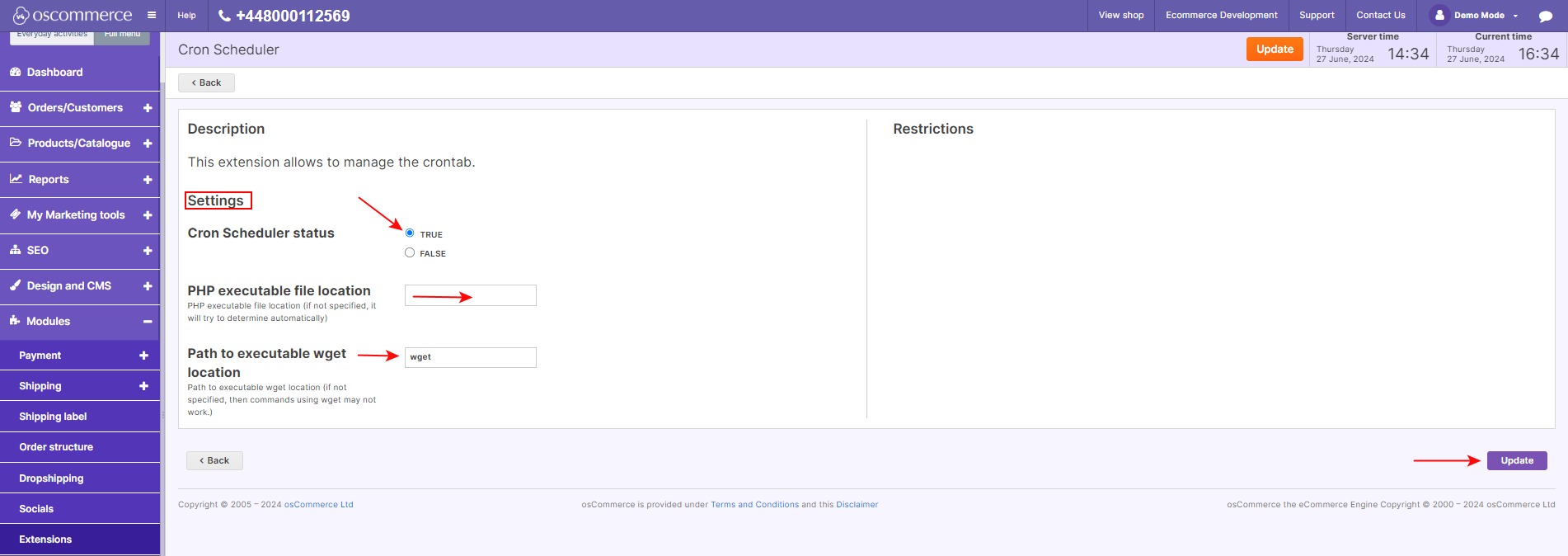Click the Settings heading
Viewport: 1568px width, 556px height.
coord(216,200)
